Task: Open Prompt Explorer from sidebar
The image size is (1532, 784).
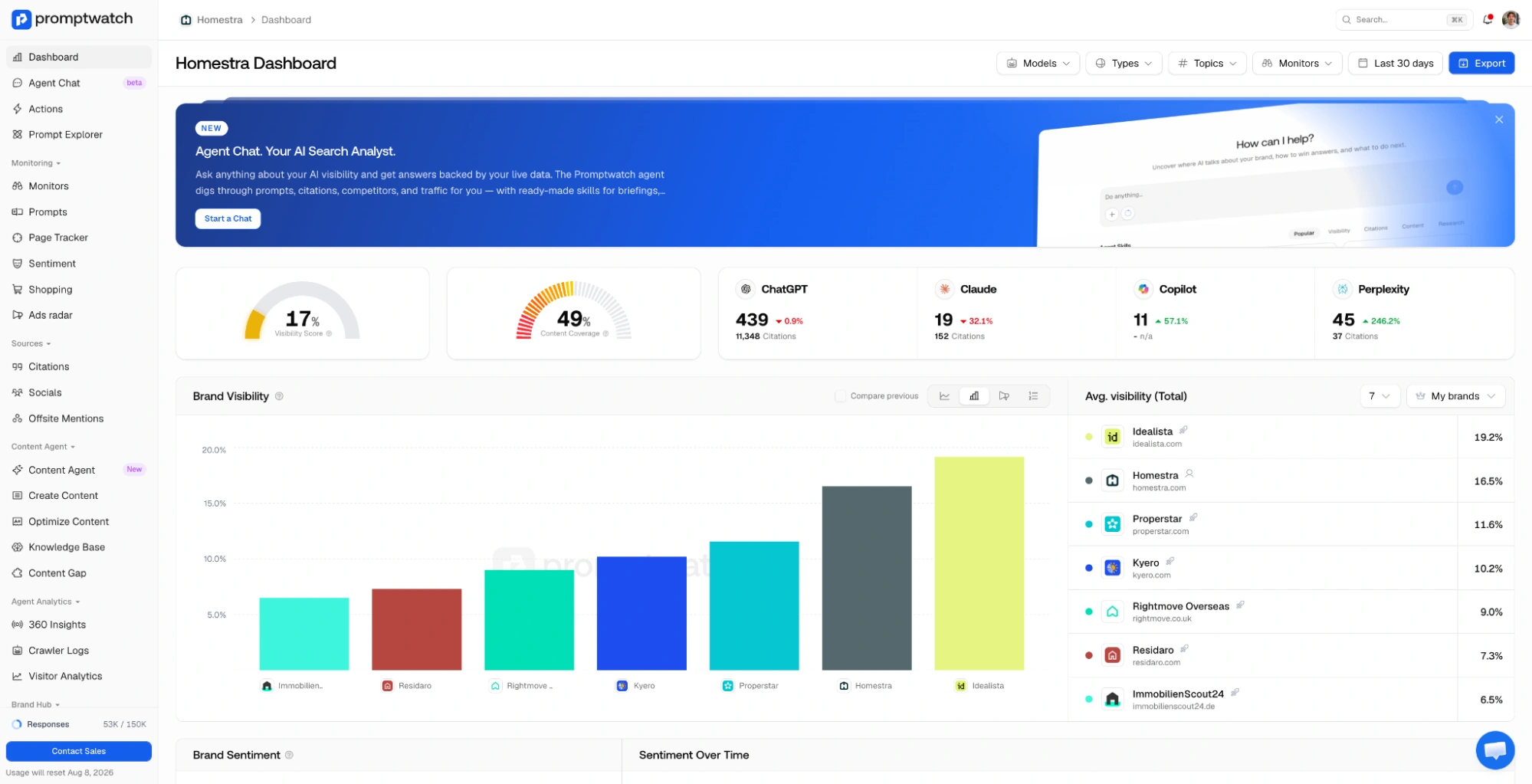Action: click(x=79, y=134)
